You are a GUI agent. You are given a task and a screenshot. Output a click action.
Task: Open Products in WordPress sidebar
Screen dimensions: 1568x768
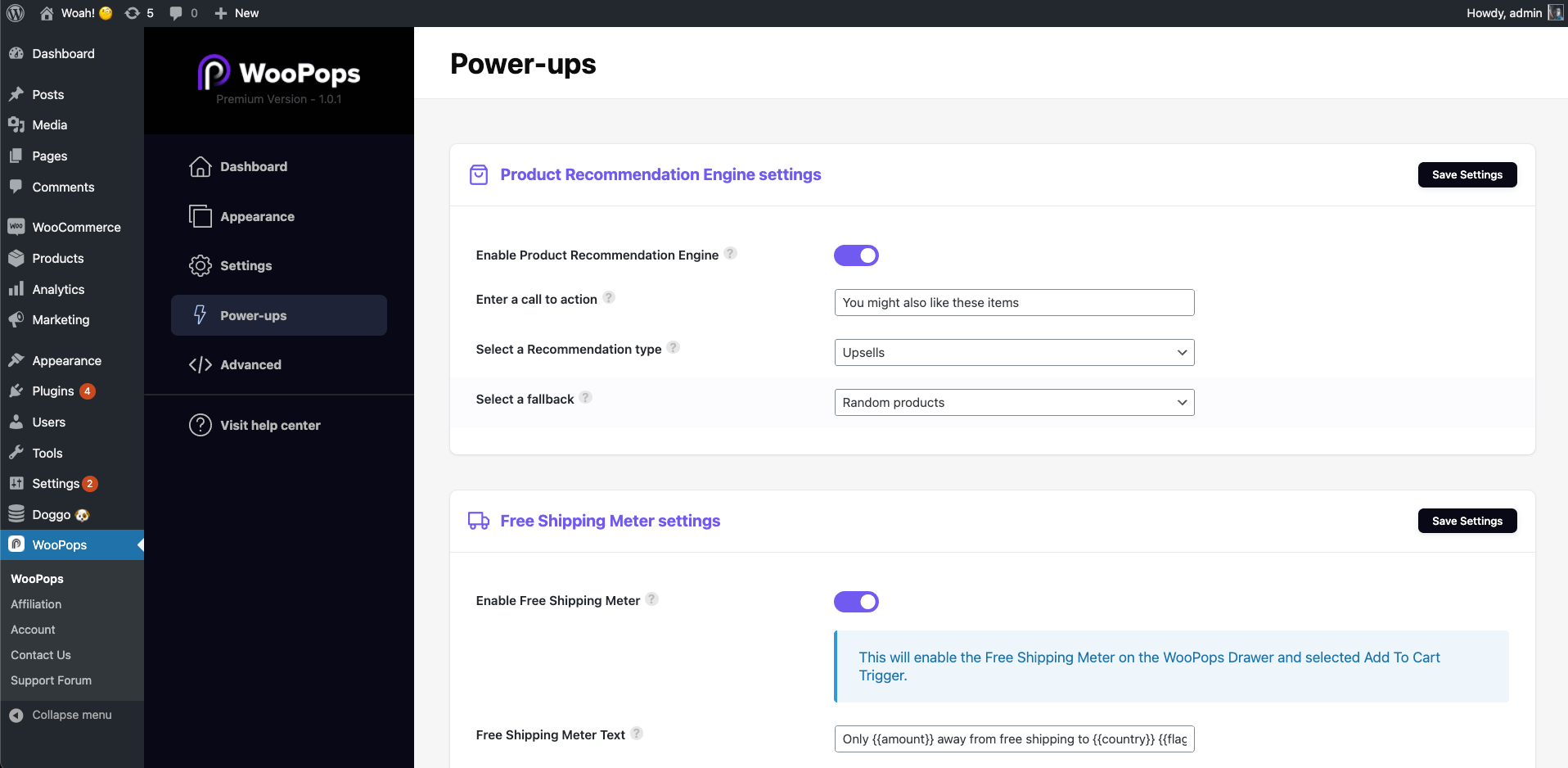pyautogui.click(x=72, y=258)
